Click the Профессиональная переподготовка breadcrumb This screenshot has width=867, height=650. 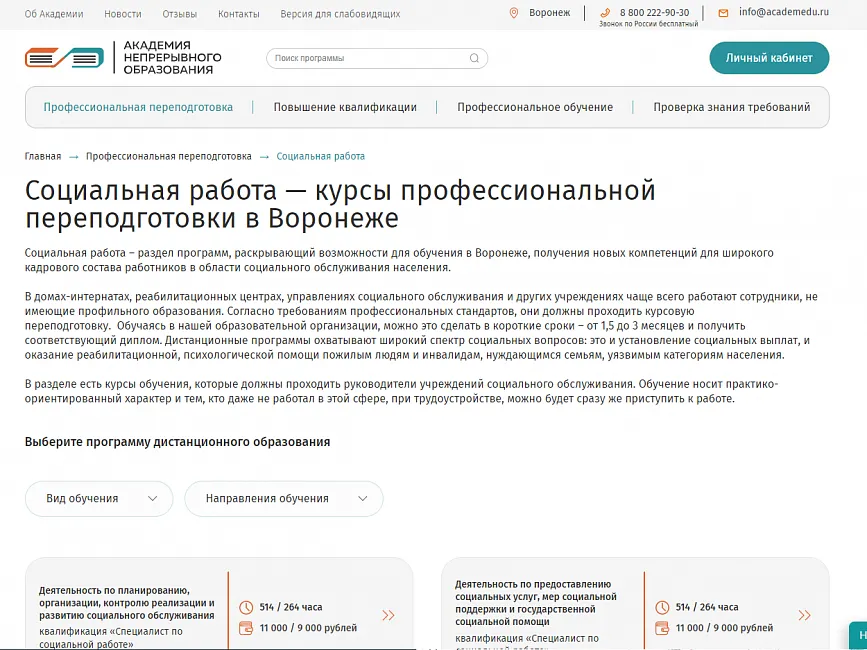click(169, 156)
